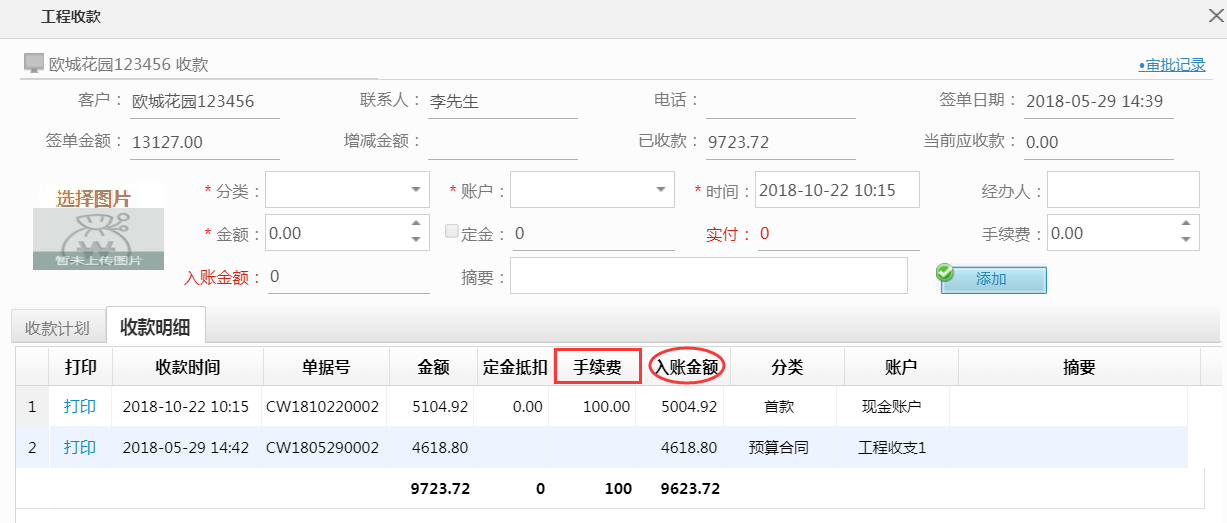The image size is (1227, 523).
Task: Increase 手续费 with the up arrow
Action: coord(1187,225)
